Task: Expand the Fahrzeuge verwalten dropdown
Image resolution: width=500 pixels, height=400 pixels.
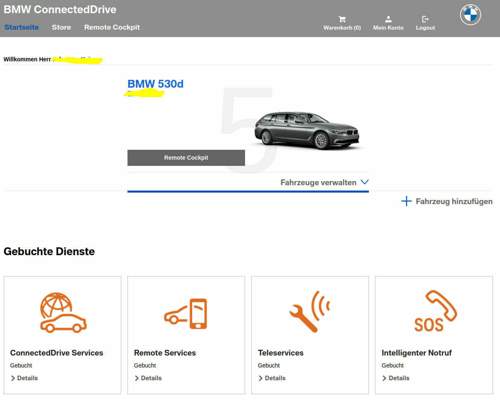Action: [324, 182]
